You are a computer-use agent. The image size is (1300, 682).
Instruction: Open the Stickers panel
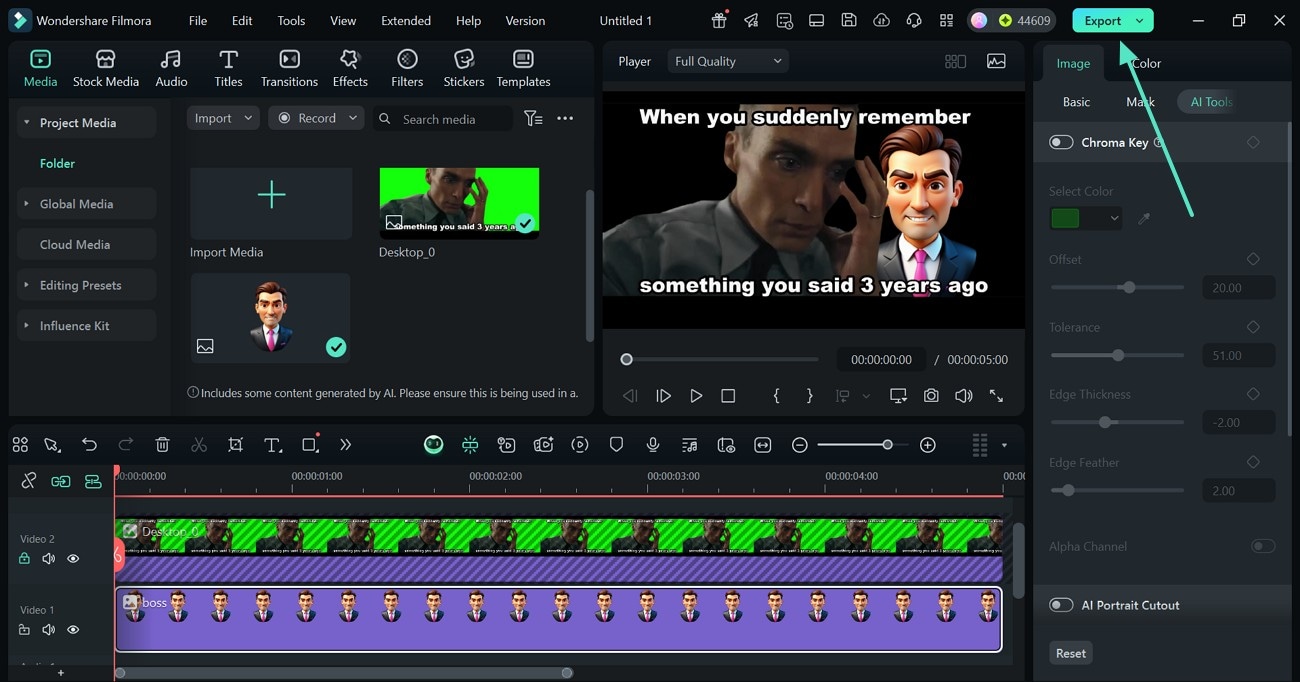point(463,69)
